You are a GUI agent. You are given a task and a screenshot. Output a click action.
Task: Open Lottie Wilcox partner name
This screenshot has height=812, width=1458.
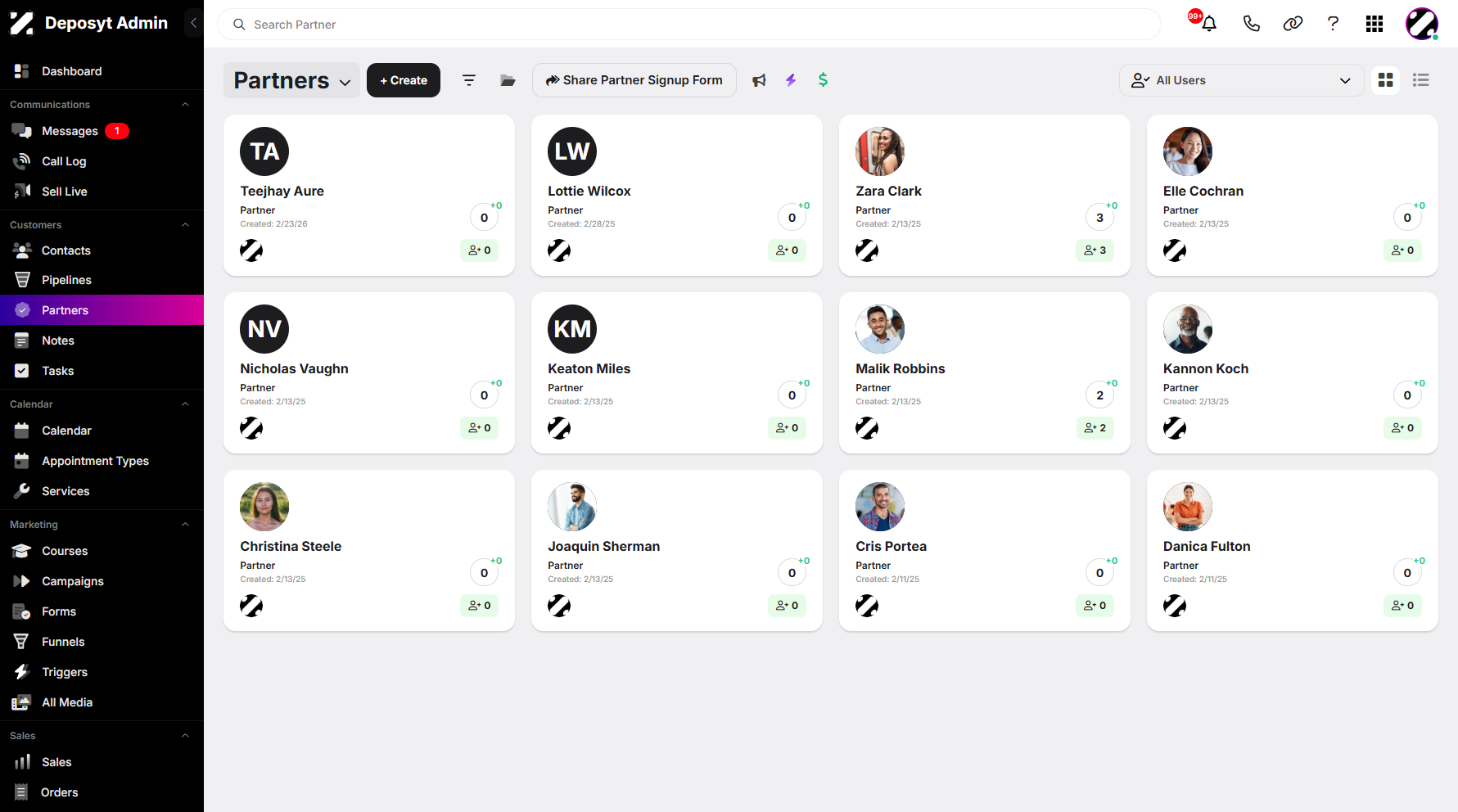[589, 191]
